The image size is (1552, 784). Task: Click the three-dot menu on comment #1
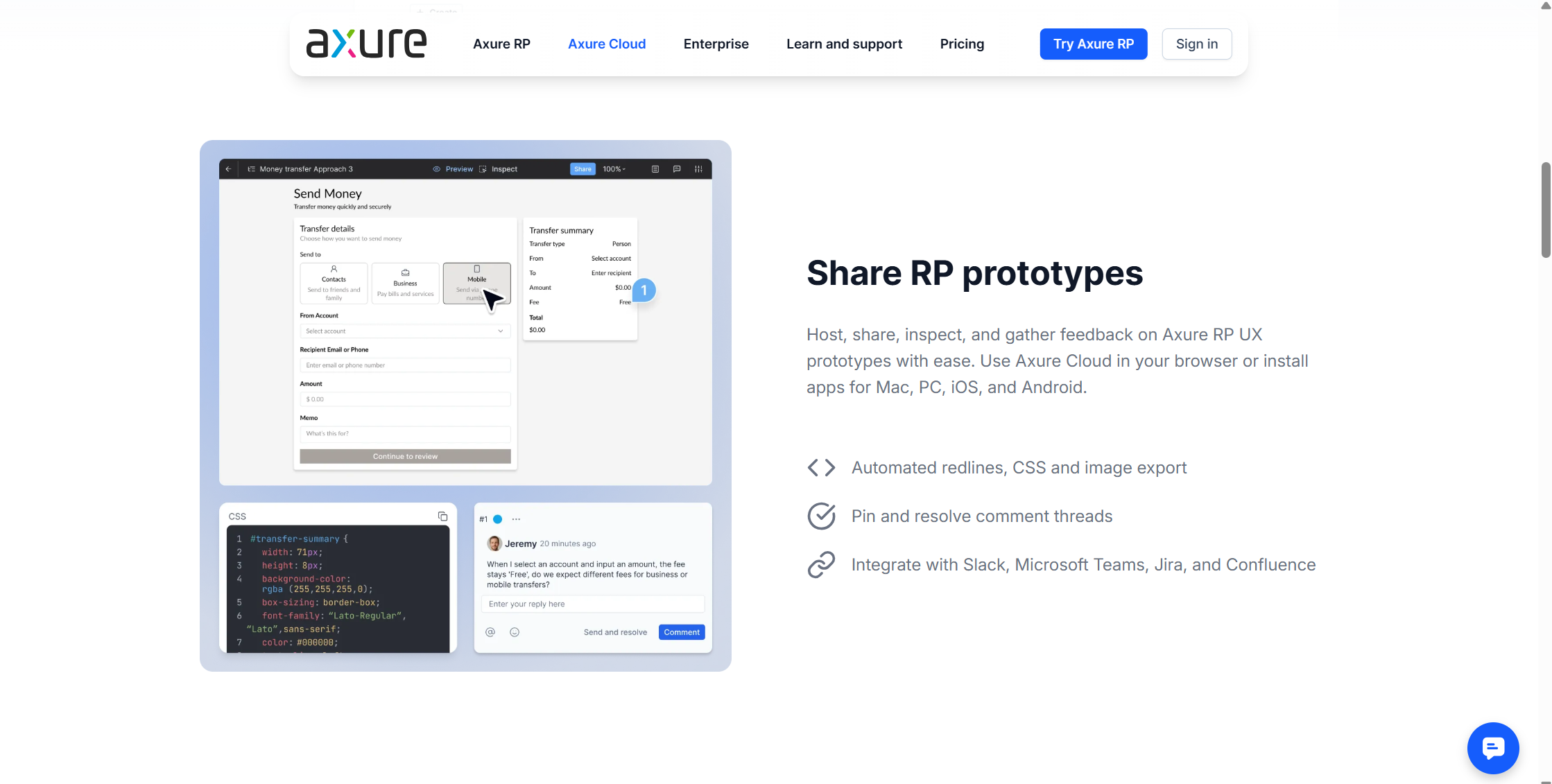click(x=516, y=519)
